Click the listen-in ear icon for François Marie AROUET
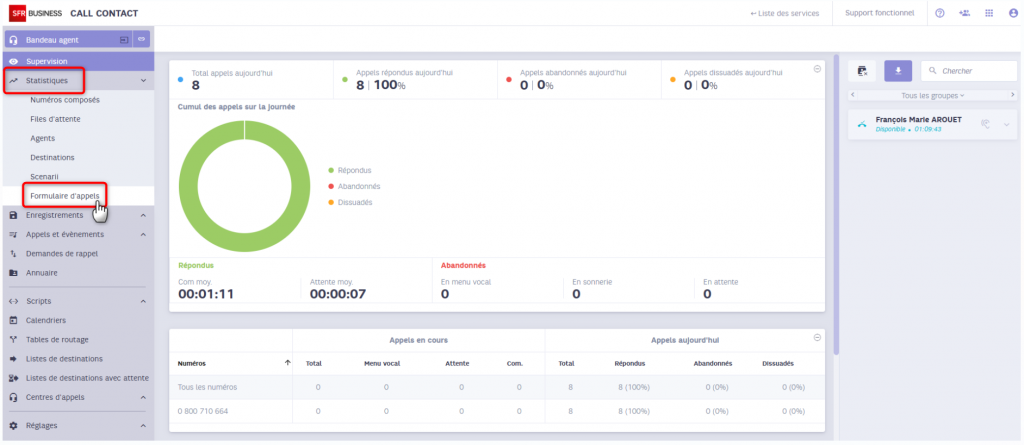 (985, 124)
